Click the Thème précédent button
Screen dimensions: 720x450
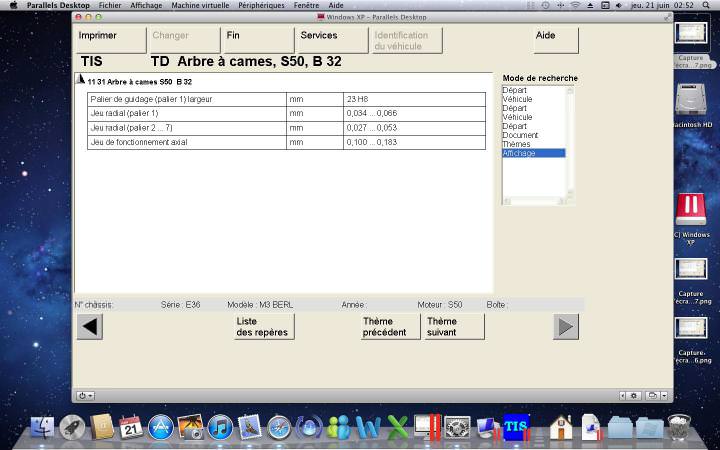[x=390, y=326]
